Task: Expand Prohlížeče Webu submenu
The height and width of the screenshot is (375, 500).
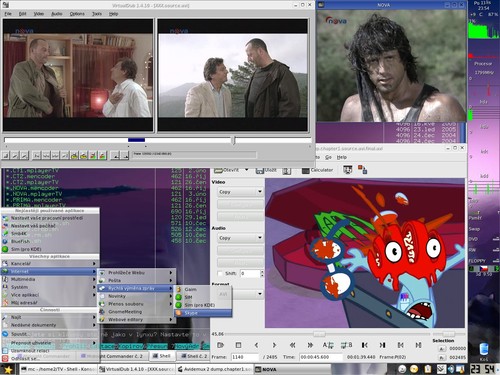Action: 136,273
